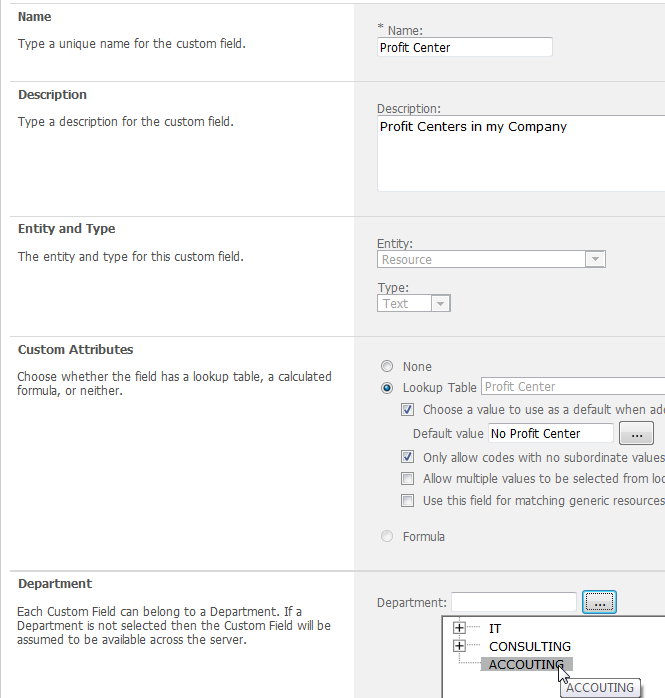Select the None radio button

pos(387,367)
